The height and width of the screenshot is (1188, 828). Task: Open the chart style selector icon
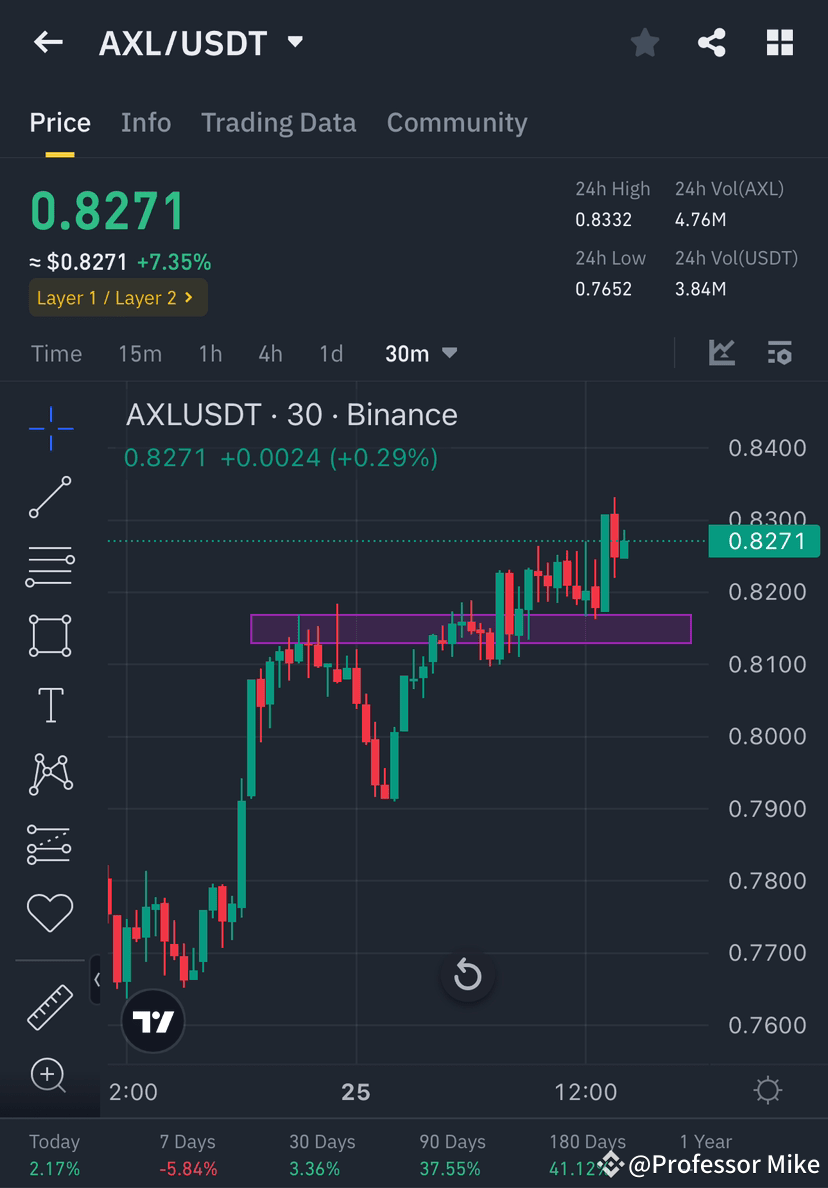tap(722, 353)
